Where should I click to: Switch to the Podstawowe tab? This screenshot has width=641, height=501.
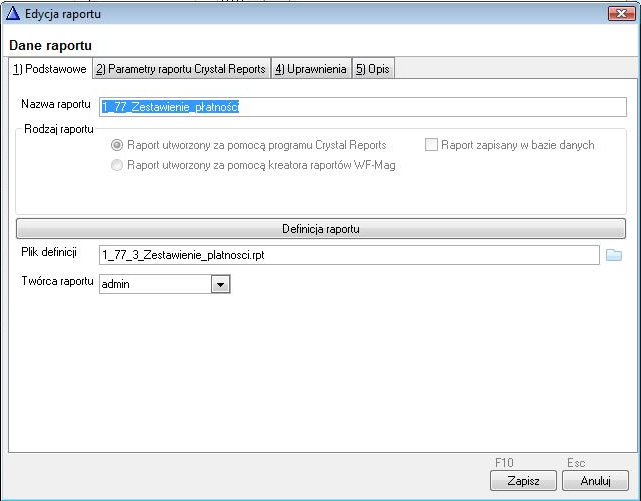49,69
